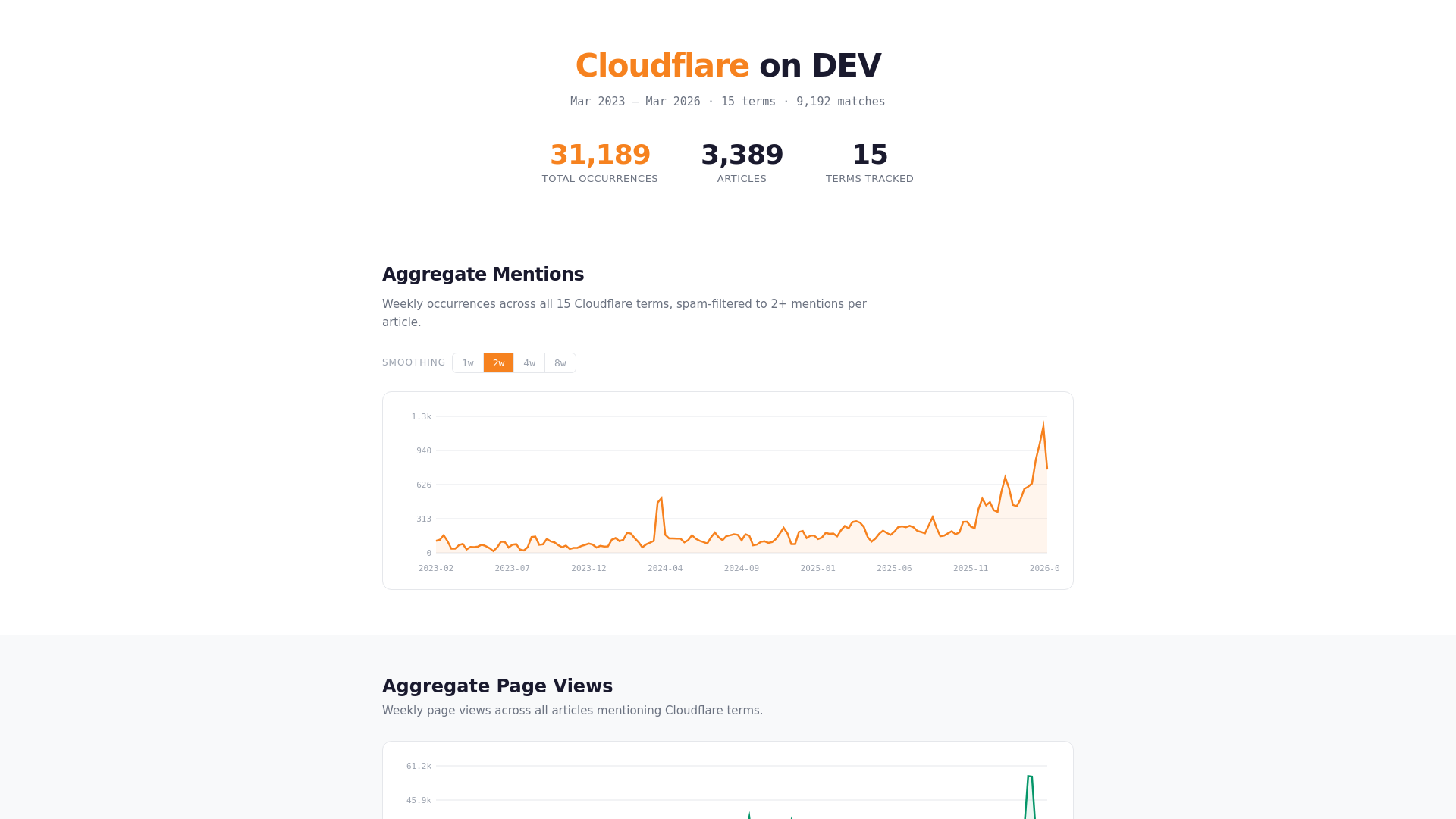
Task: Click the 61.2k page views axis label
Action: (x=419, y=766)
